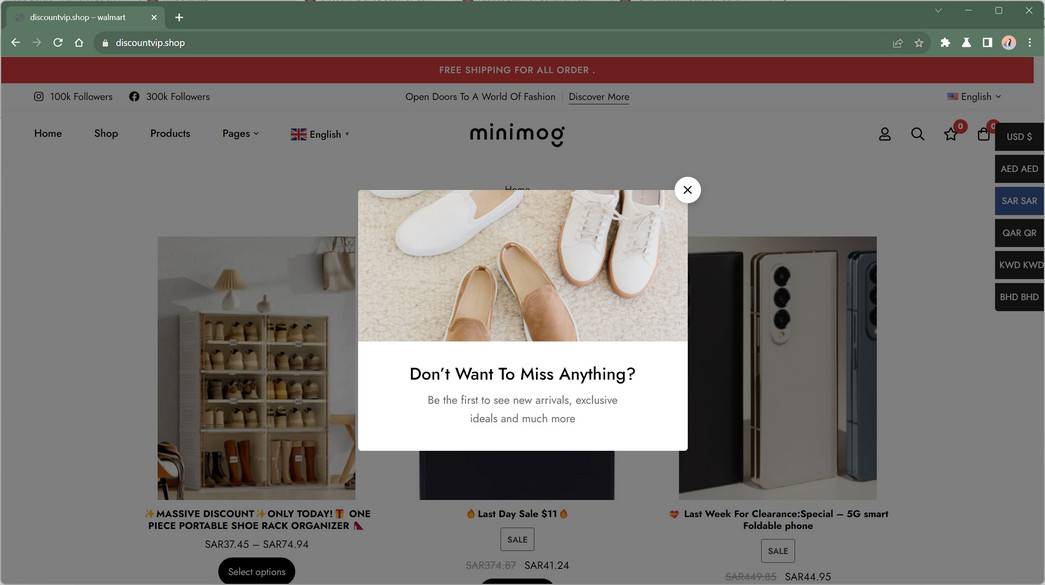Click the site padlock security icon

(x=105, y=43)
